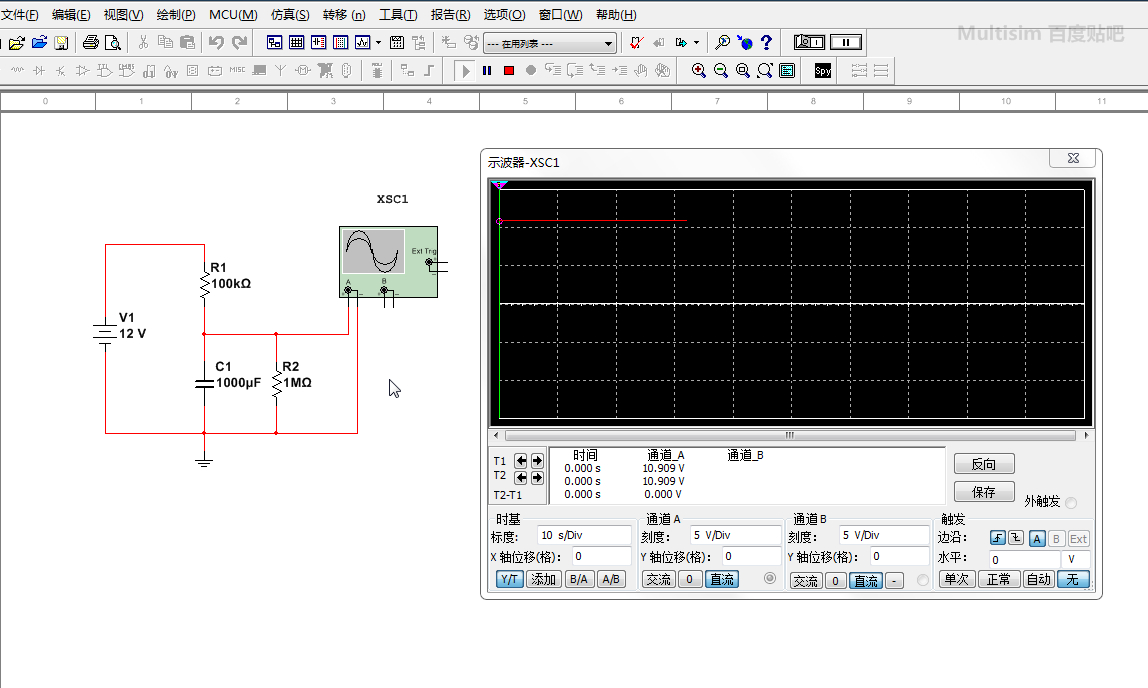This screenshot has width=1148, height=688.
Task: Expand the Grapher icon dropdown arrow
Action: pyautogui.click(x=378, y=43)
